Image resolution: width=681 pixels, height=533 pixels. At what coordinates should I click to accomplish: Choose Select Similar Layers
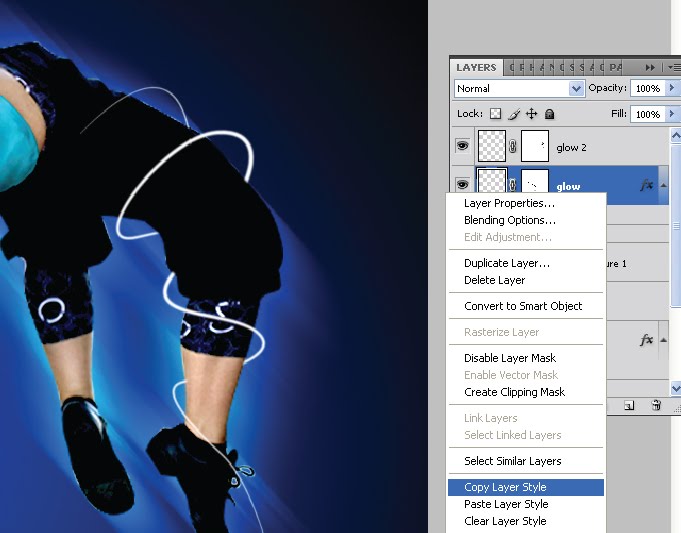[526, 461]
